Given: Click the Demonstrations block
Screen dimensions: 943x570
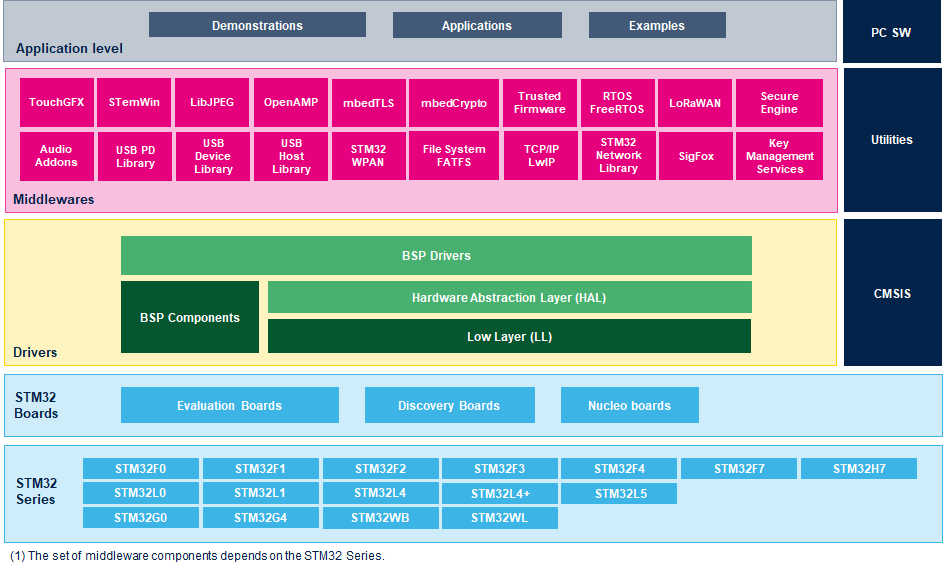Looking at the screenshot, I should point(257,25).
